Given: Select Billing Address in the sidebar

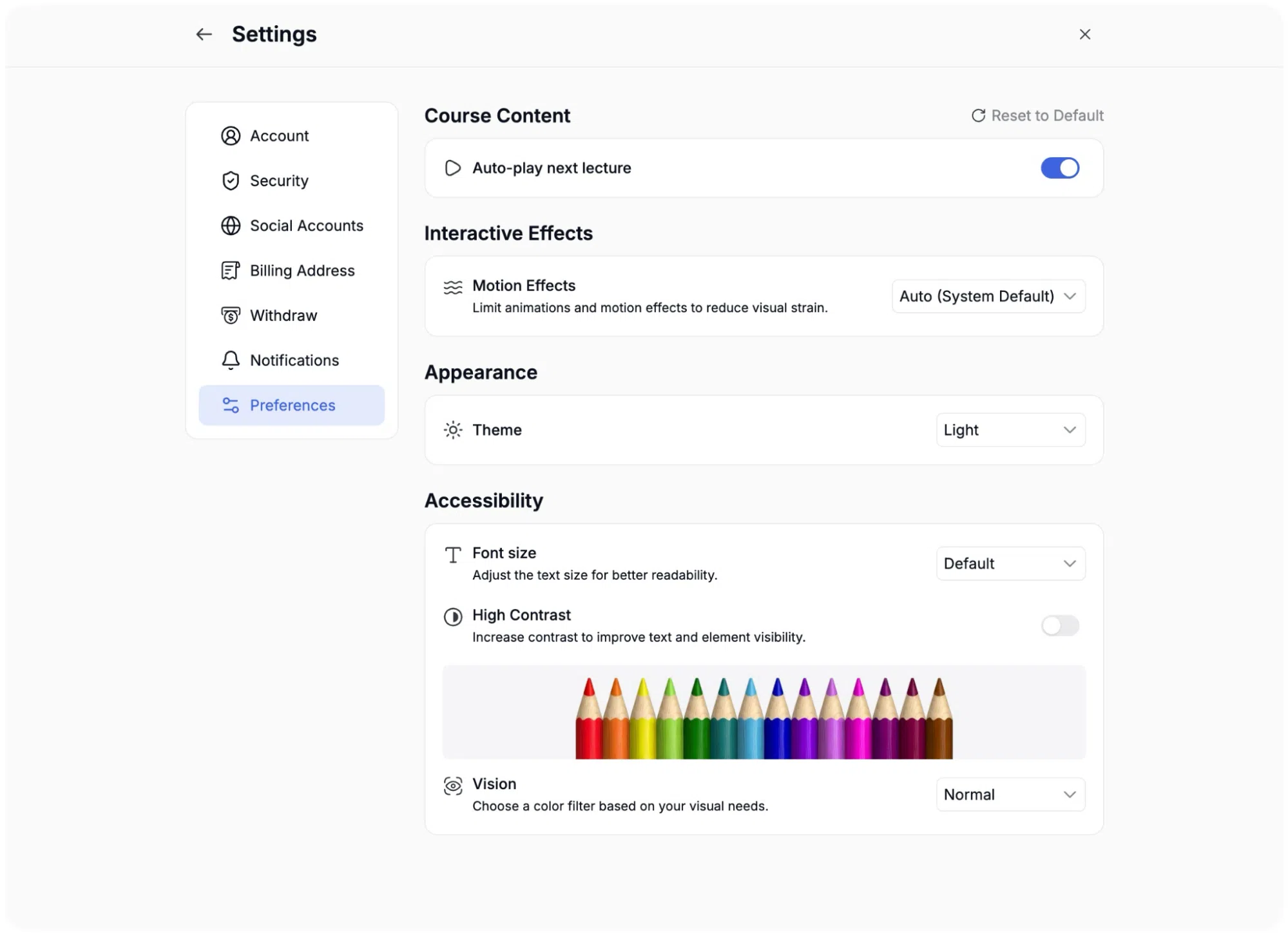Looking at the screenshot, I should (x=291, y=271).
